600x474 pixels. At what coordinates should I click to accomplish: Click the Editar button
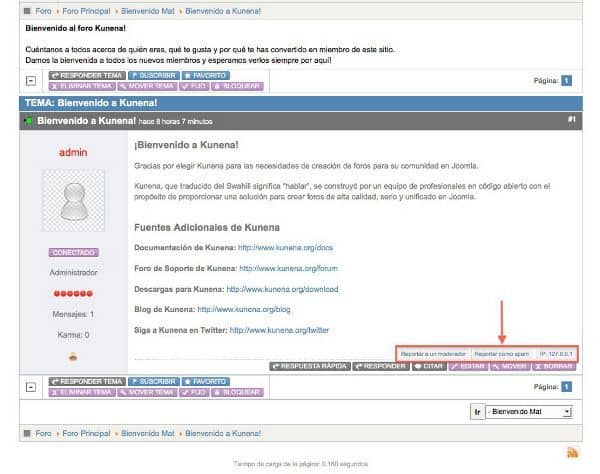pyautogui.click(x=468, y=366)
